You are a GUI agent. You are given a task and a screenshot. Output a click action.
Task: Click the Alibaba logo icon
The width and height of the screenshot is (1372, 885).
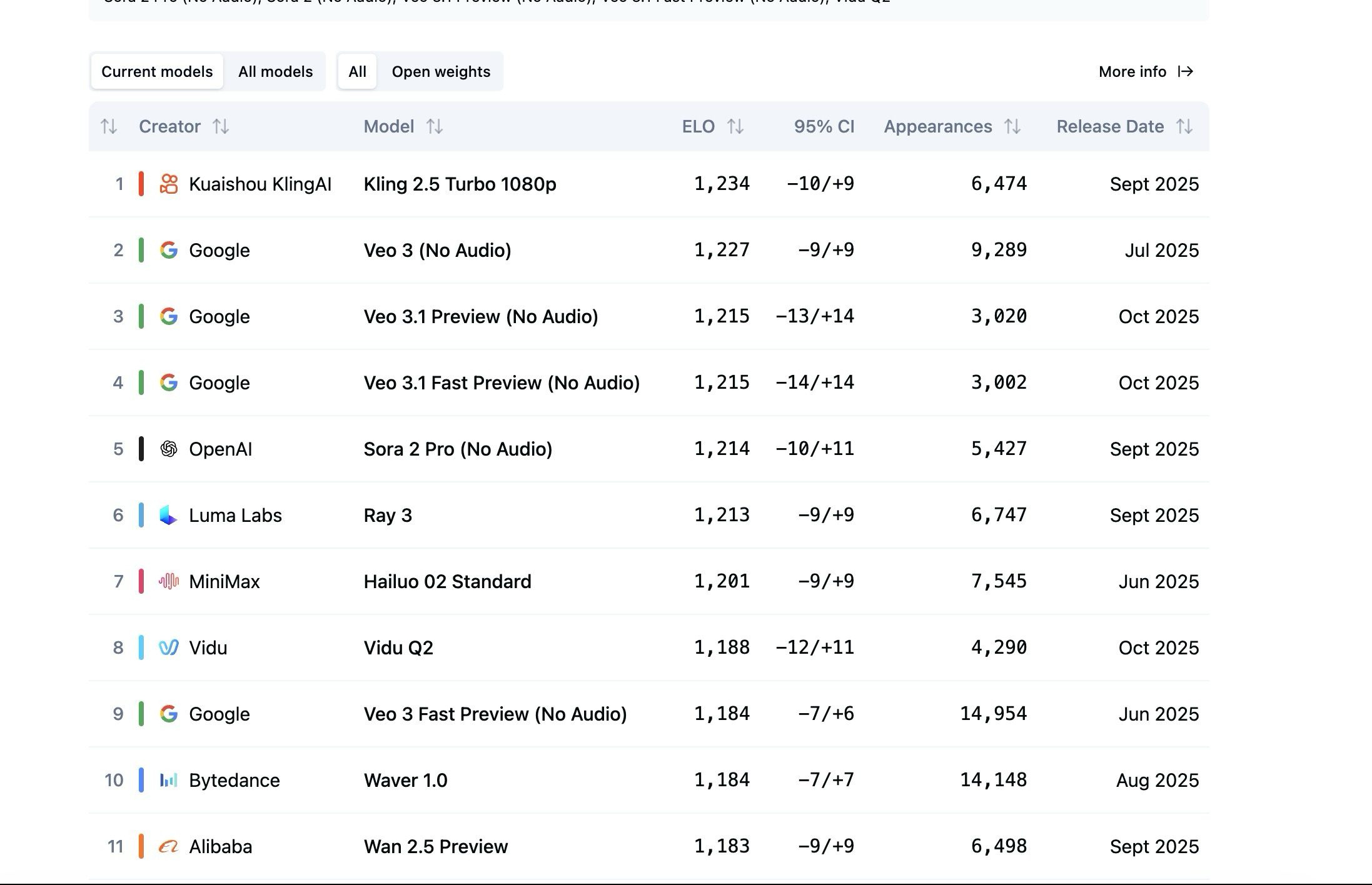168,846
